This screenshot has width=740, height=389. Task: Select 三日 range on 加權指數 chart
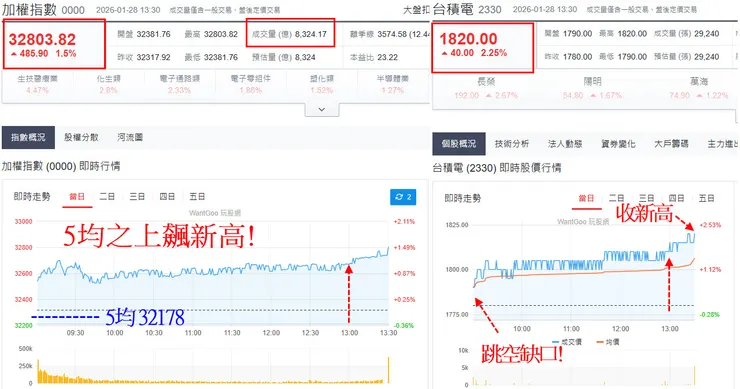[x=137, y=197]
